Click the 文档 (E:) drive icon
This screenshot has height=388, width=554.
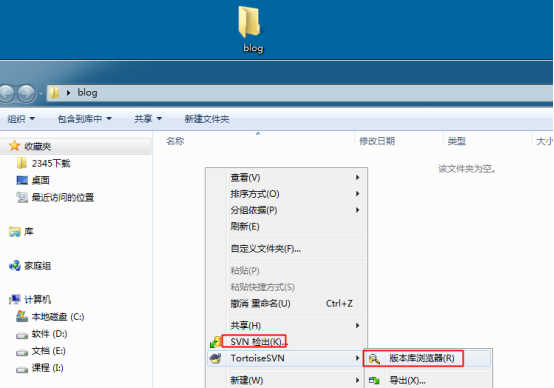[x=22, y=352]
